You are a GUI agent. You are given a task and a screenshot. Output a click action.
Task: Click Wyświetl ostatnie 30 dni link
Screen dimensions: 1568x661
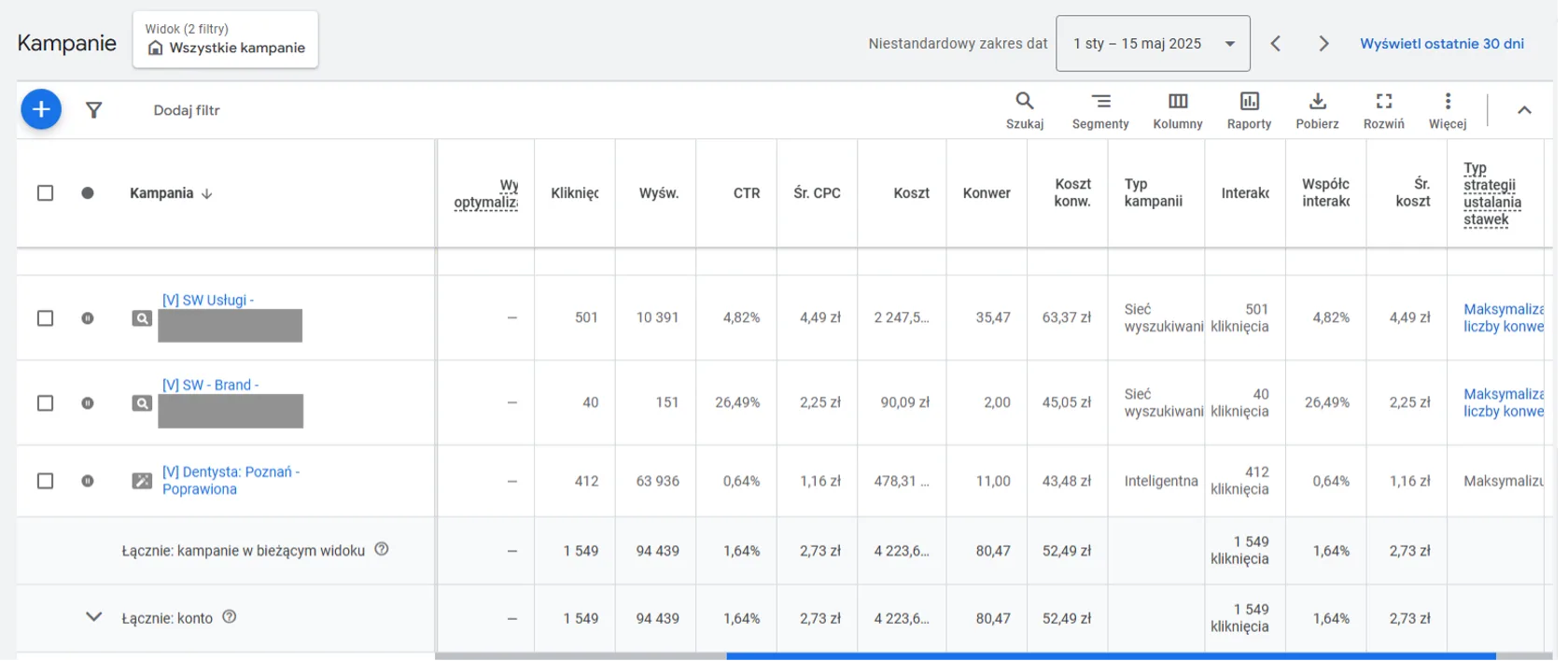tap(1441, 44)
